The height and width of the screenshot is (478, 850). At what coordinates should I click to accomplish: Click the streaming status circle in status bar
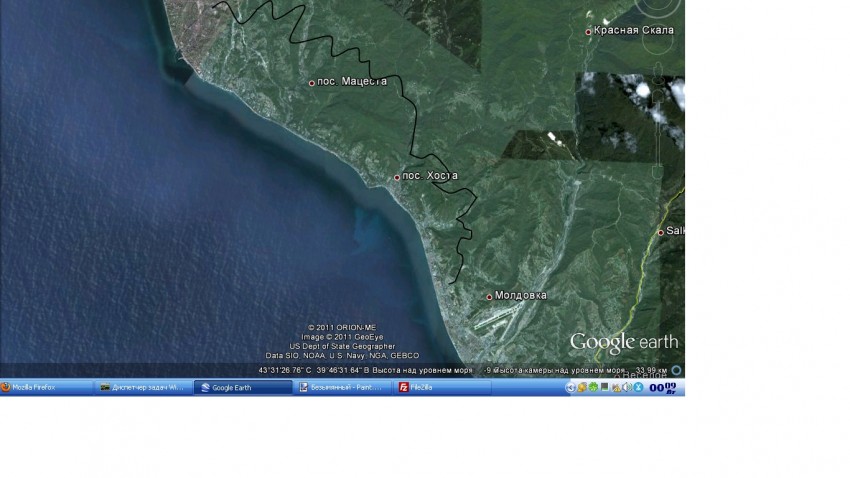(x=676, y=370)
